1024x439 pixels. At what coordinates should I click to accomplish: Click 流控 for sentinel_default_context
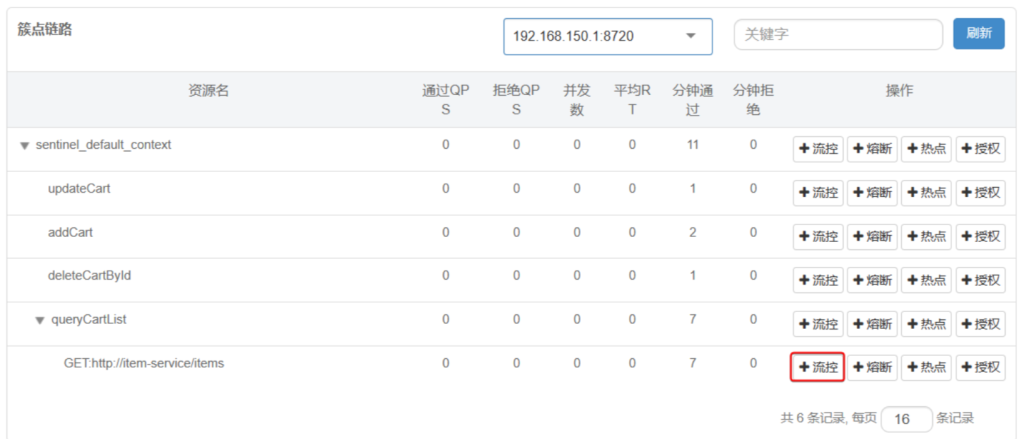click(818, 150)
